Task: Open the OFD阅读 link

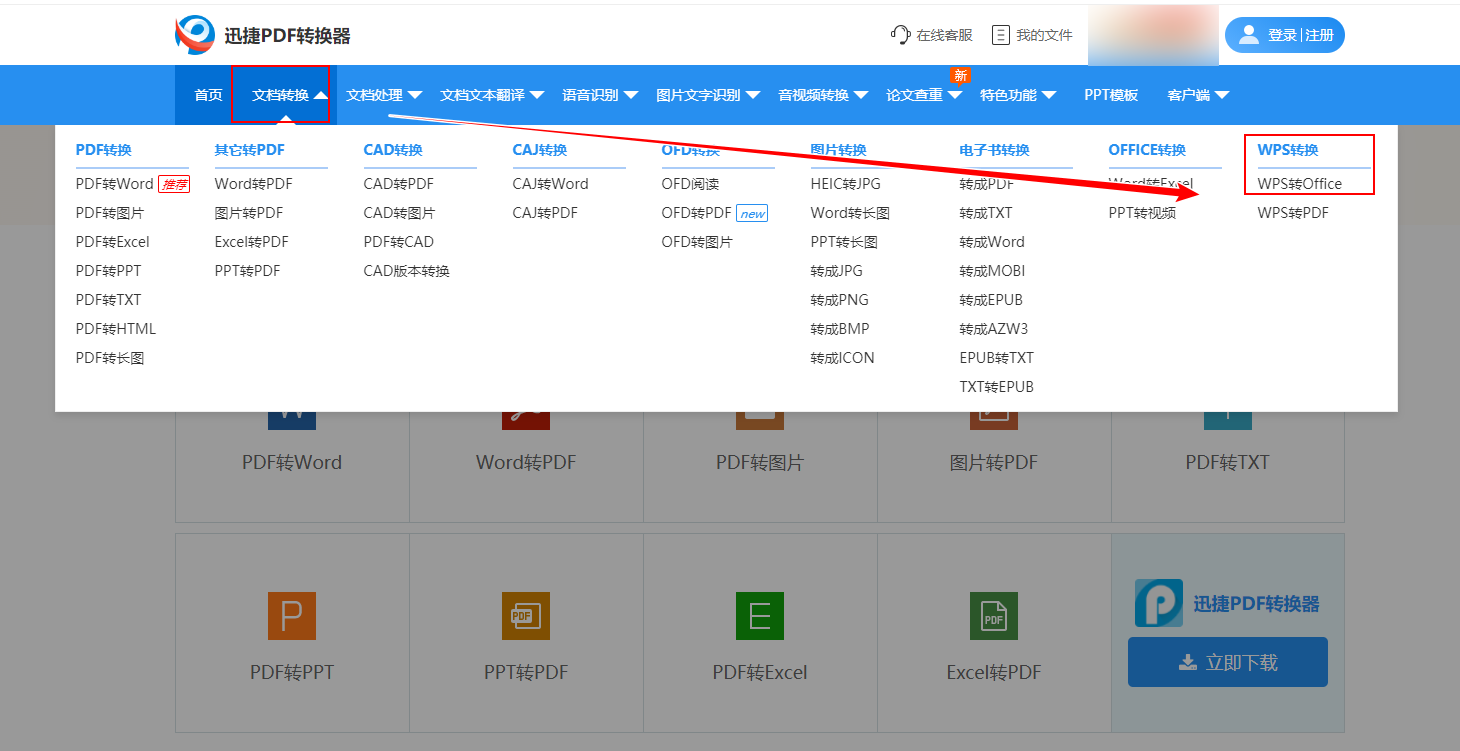Action: 690,184
